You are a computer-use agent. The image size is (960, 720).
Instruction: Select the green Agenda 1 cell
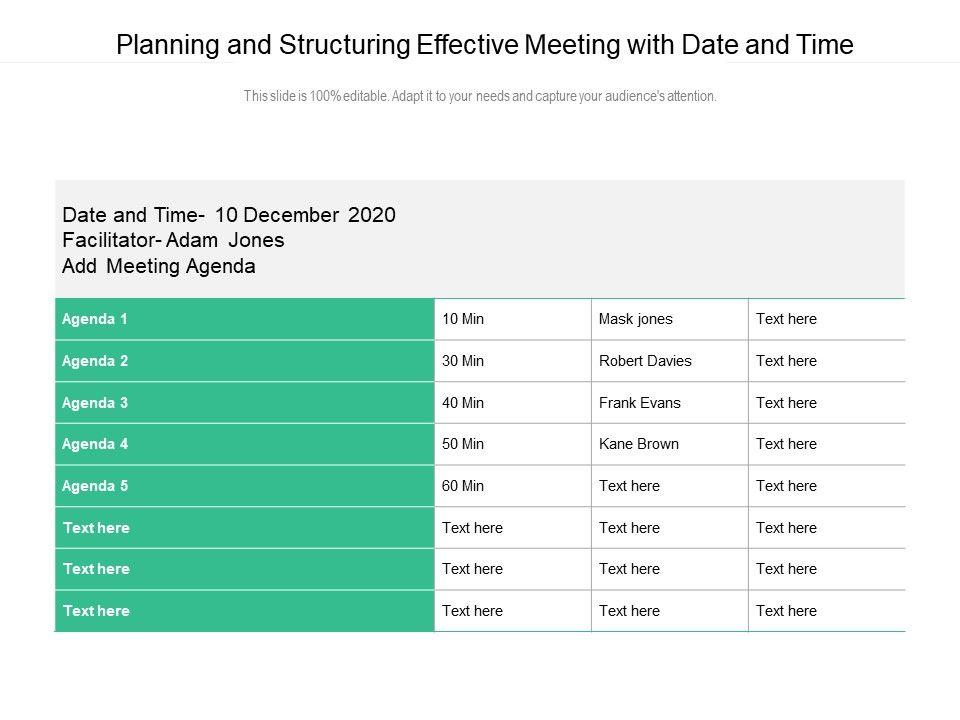(244, 319)
